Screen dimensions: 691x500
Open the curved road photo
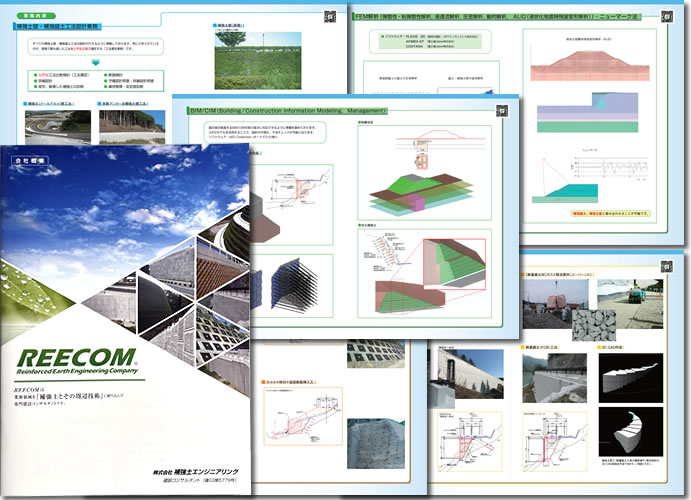click(x=58, y=127)
